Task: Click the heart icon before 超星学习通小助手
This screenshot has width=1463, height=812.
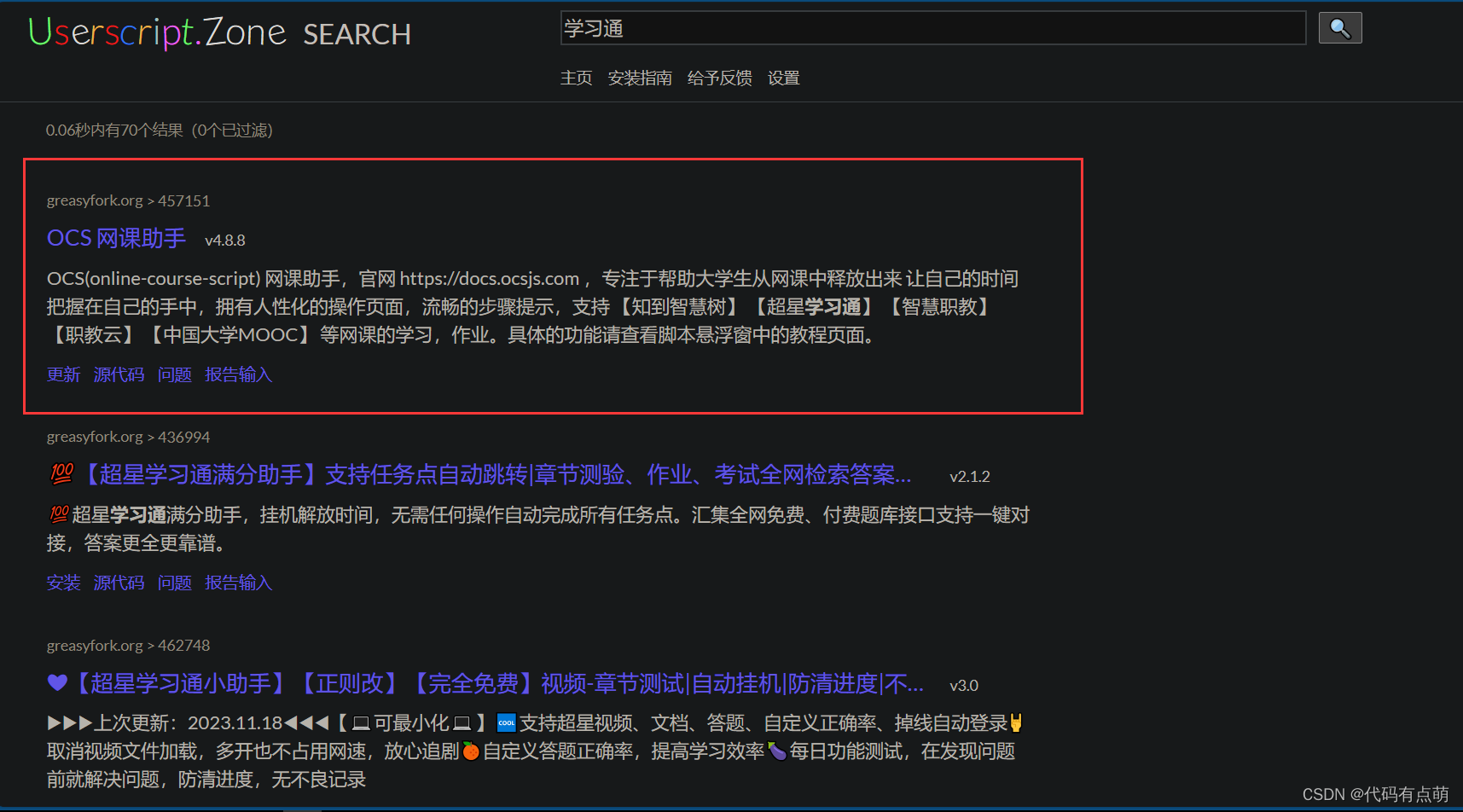Action: coord(57,682)
